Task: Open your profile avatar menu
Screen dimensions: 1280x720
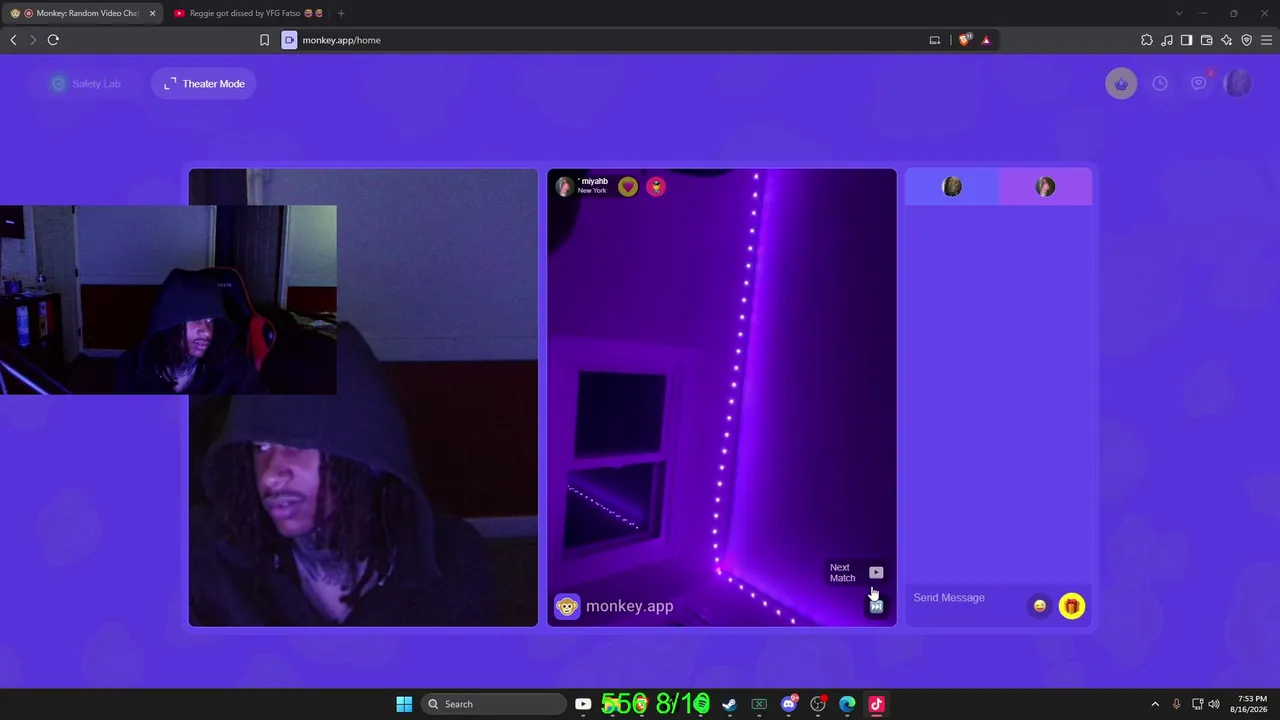Action: coord(1238,83)
